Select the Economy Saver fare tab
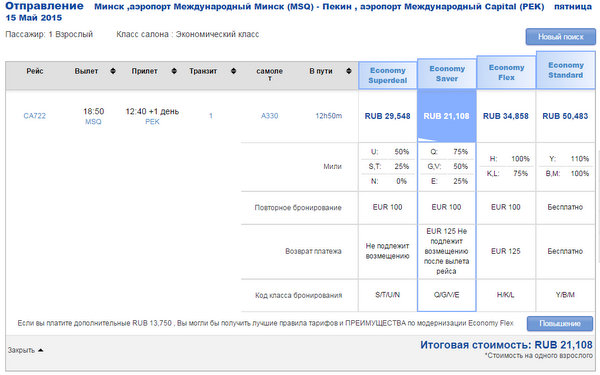600x375 pixels. pyautogui.click(x=447, y=74)
